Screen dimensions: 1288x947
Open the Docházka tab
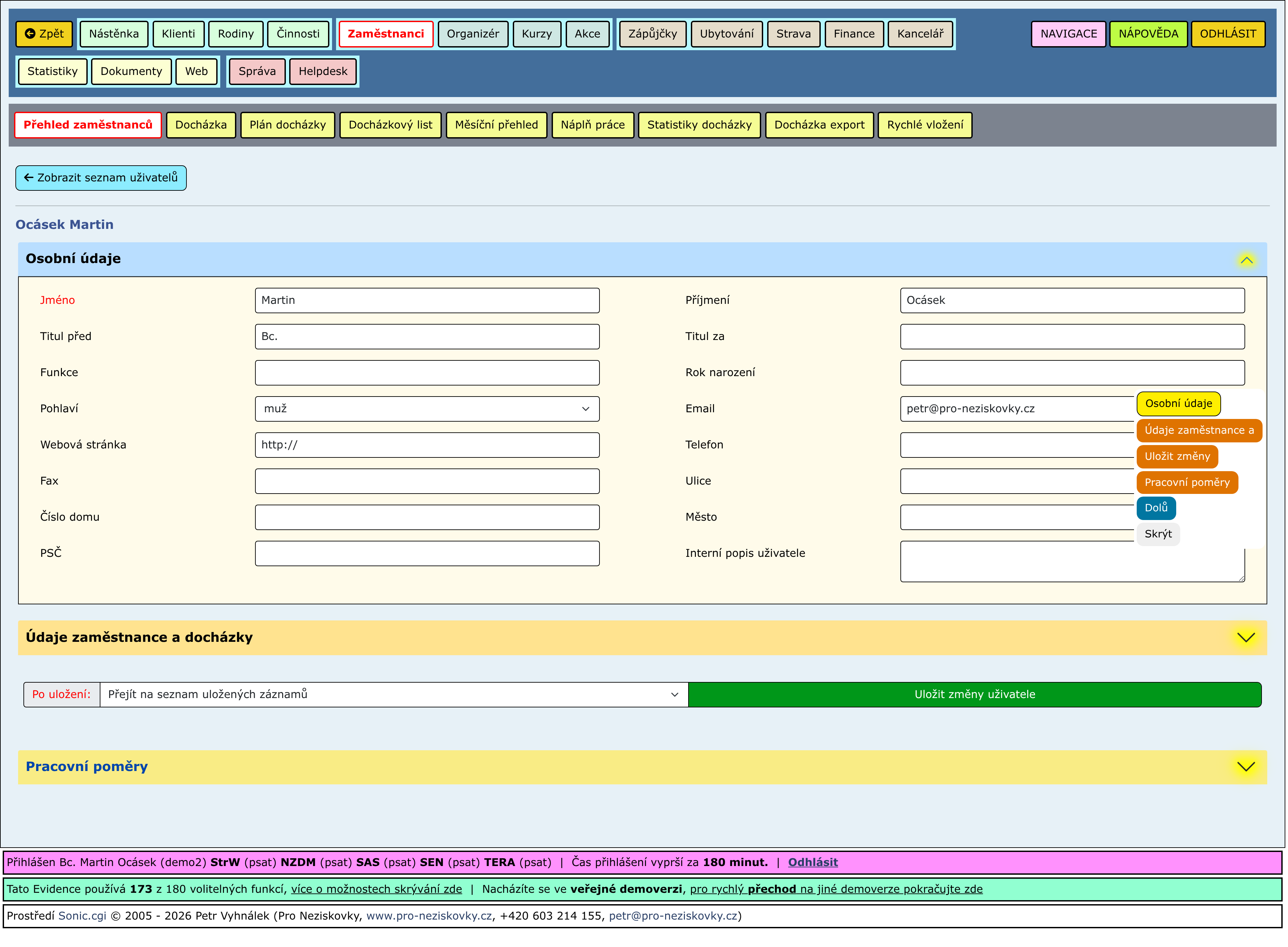[201, 125]
